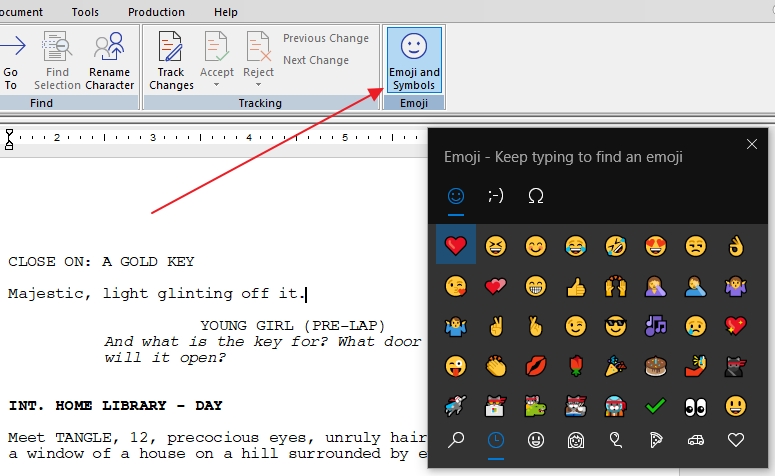
Task: Expand the Accept dropdown arrow
Action: tap(216, 85)
